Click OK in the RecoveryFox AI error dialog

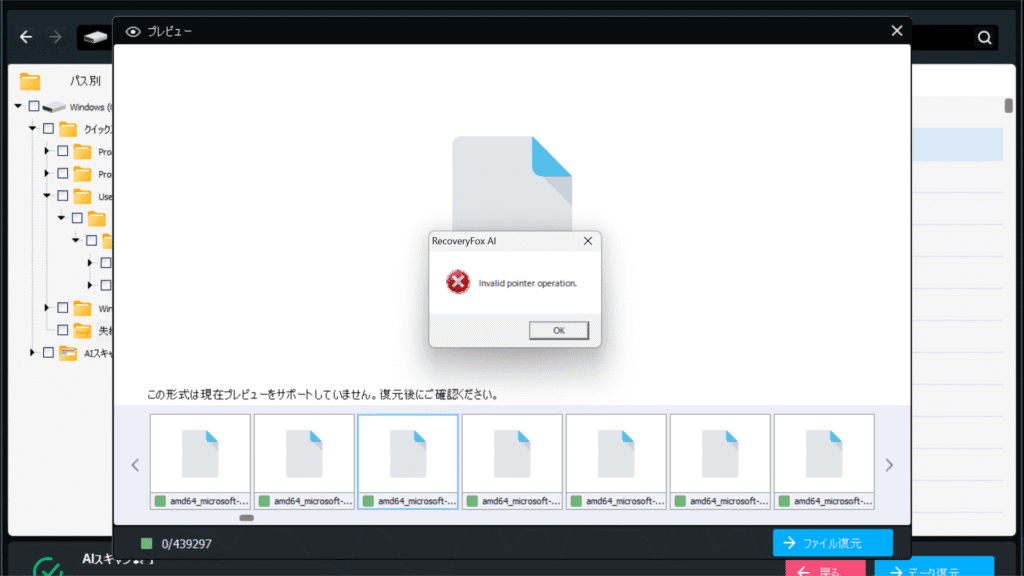558,330
